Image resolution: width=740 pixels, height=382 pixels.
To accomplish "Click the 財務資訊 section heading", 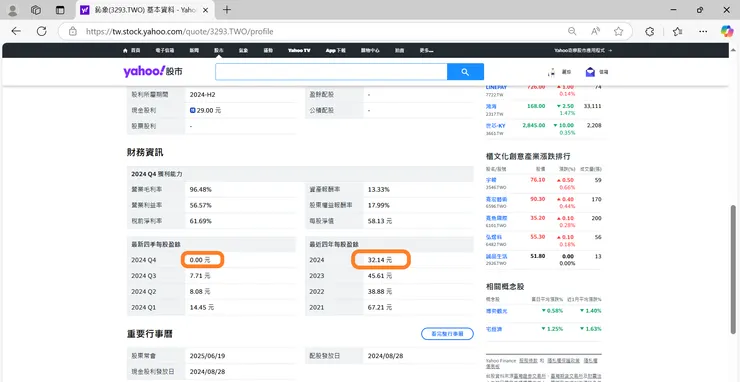I will 145,153.
